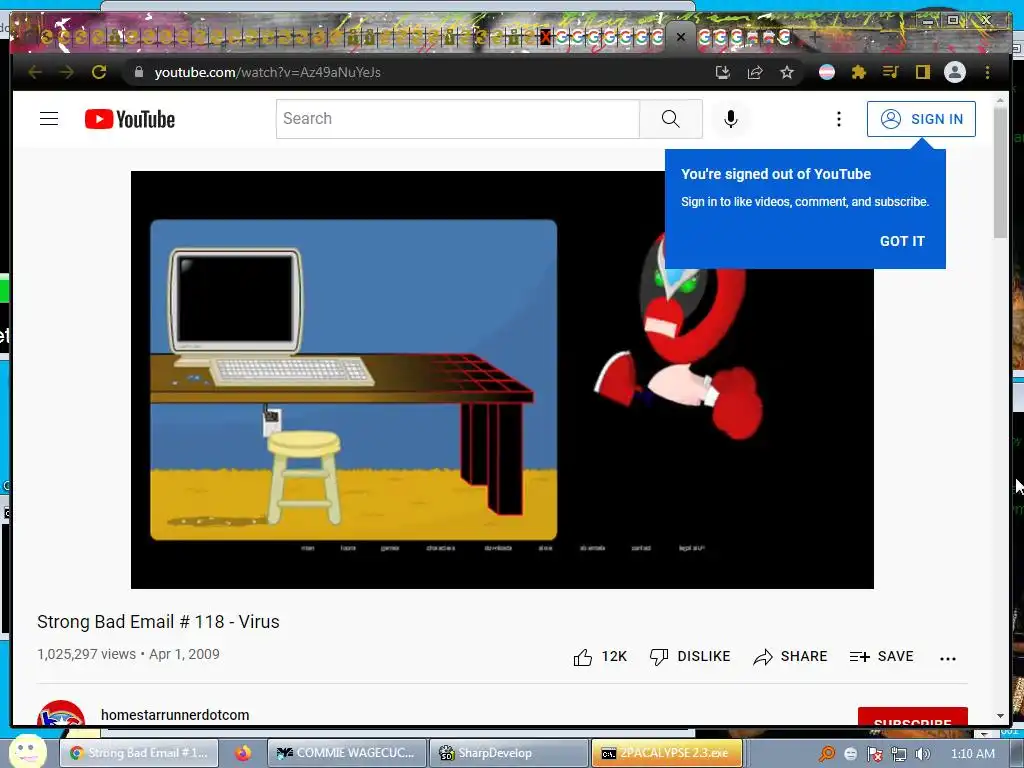Open the pink-blue striped extension icon
Viewport: 1024px width, 768px height.
(827, 72)
